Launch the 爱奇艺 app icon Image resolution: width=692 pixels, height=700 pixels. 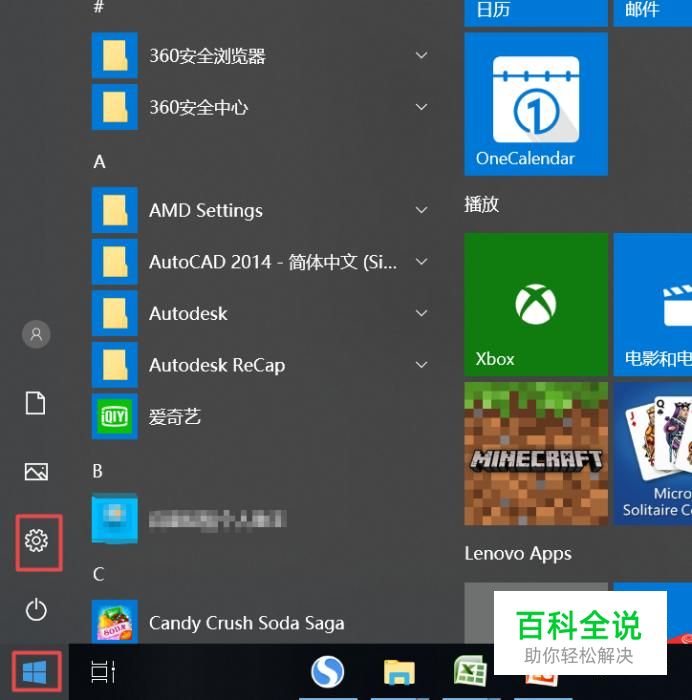tap(115, 417)
